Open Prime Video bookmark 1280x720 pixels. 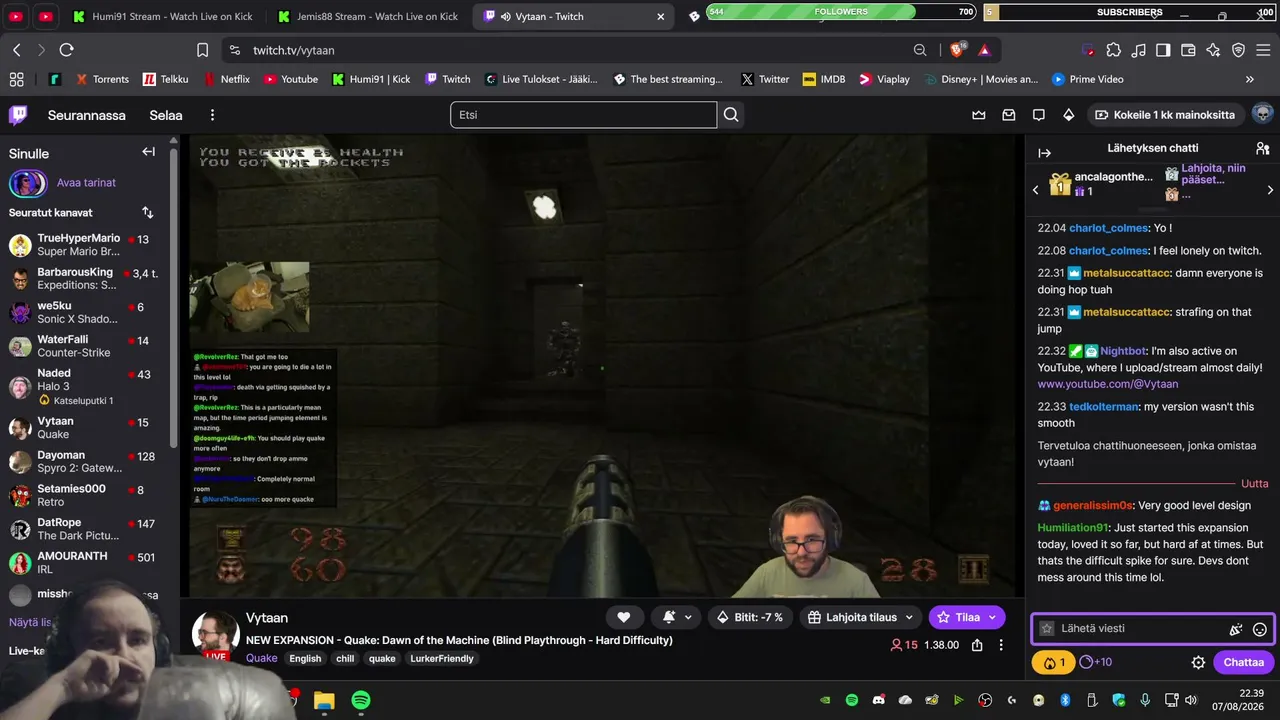pyautogui.click(x=1087, y=79)
